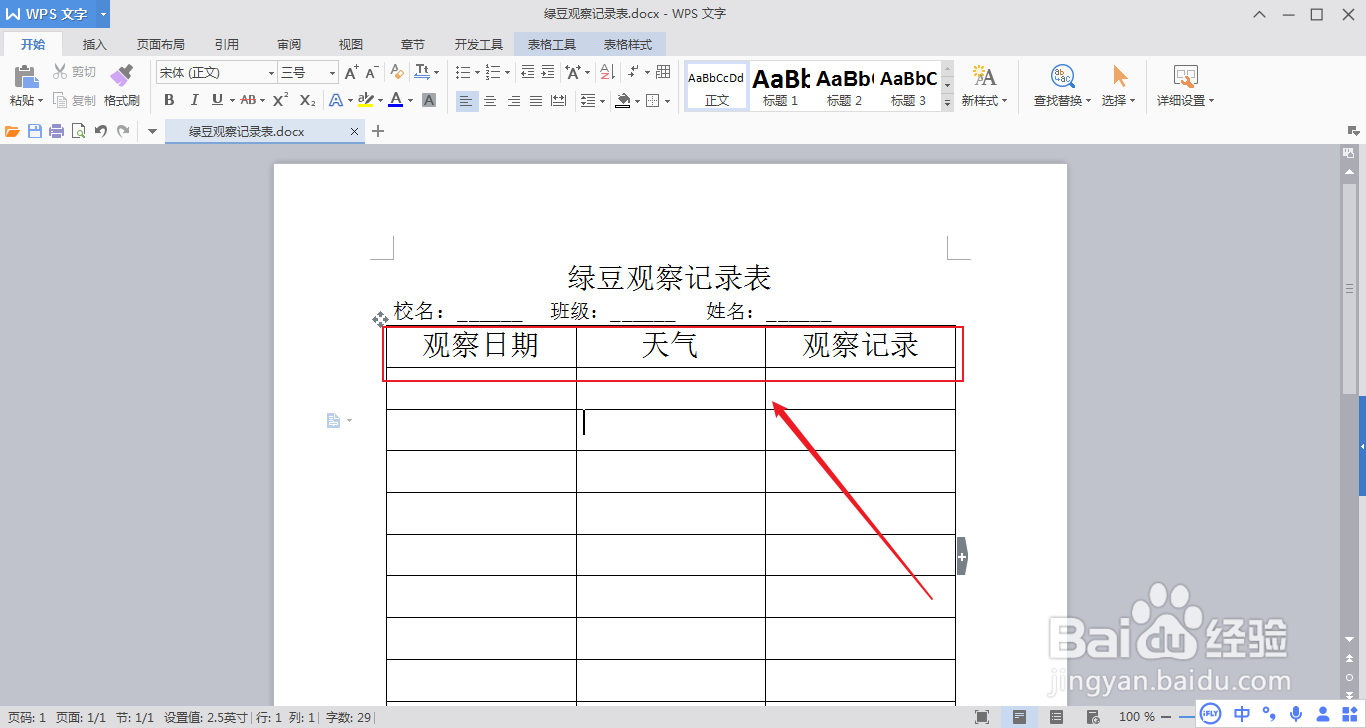Screen dimensions: 1366x728
Task: Clear formatting with eraser icon
Action: (397, 72)
